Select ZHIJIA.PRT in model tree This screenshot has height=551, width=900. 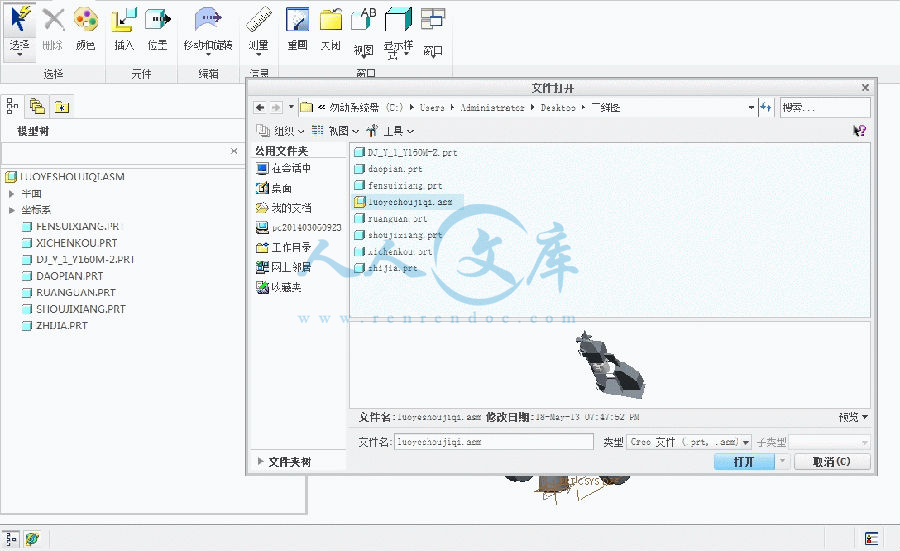point(55,325)
